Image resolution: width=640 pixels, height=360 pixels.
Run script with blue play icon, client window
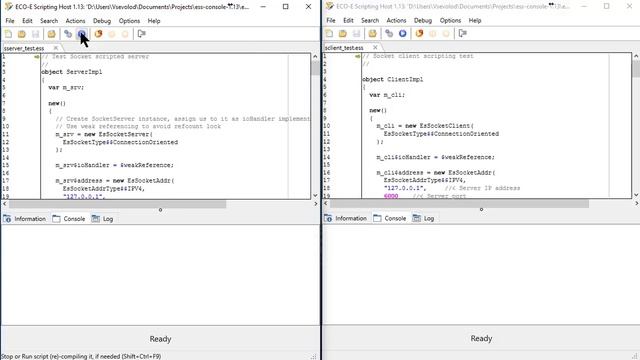point(402,33)
